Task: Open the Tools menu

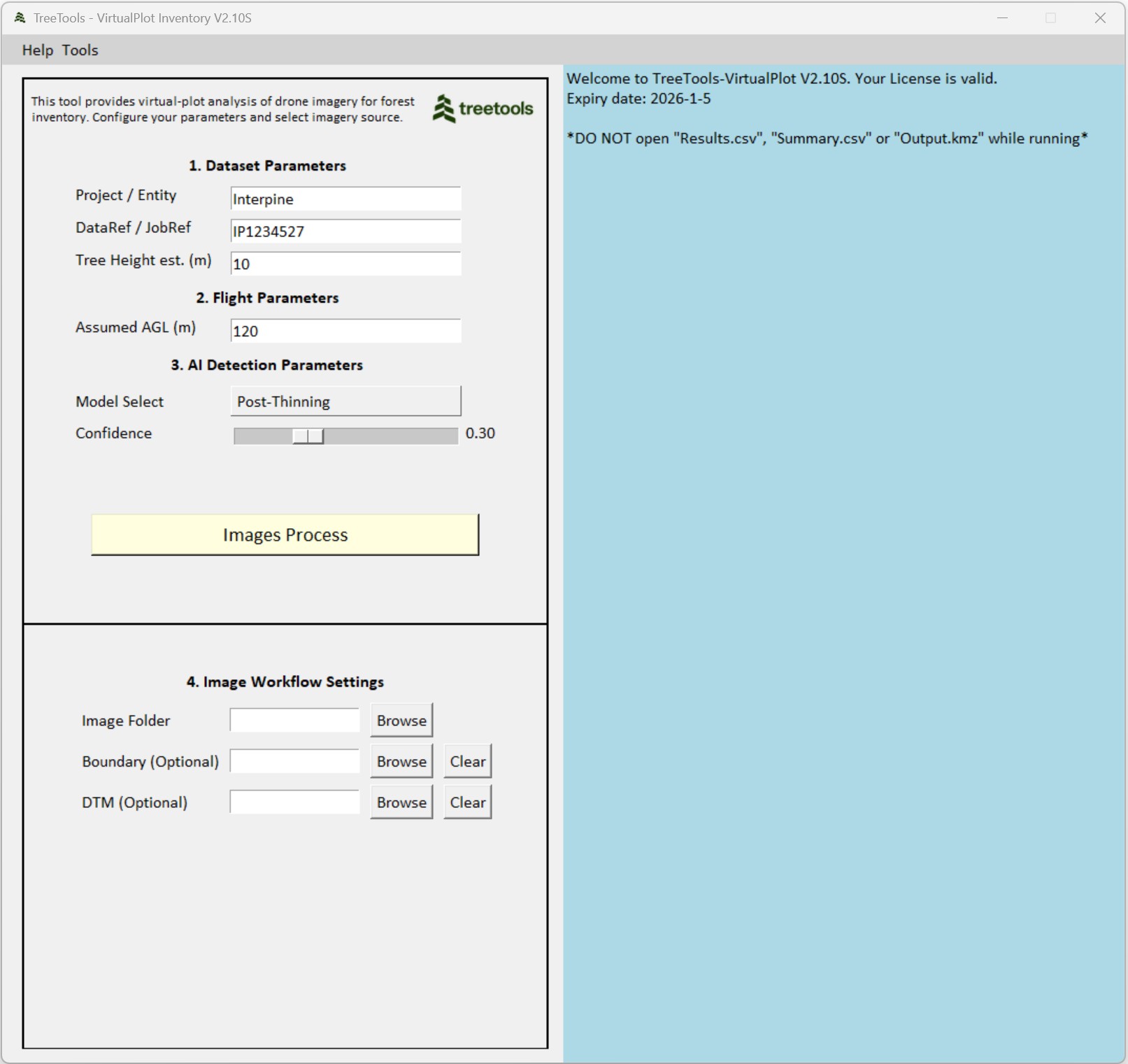Action: click(x=80, y=50)
